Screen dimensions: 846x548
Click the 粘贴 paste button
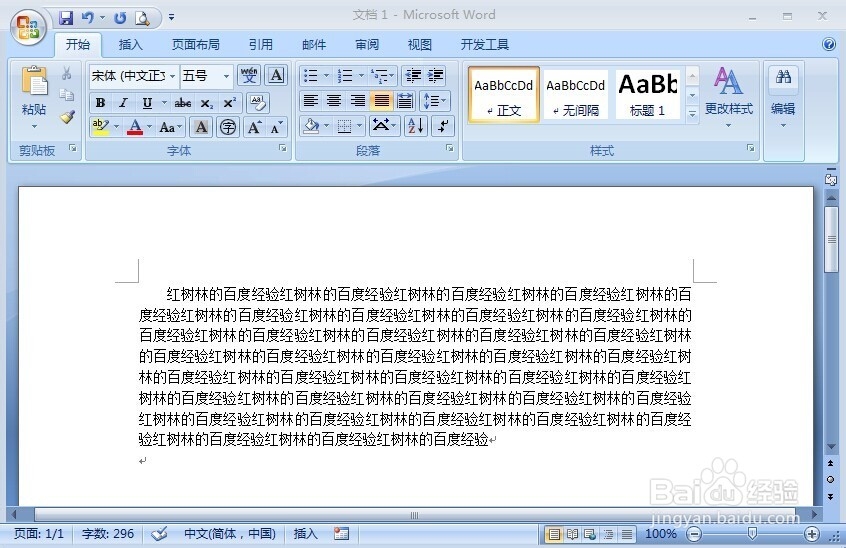pos(33,97)
